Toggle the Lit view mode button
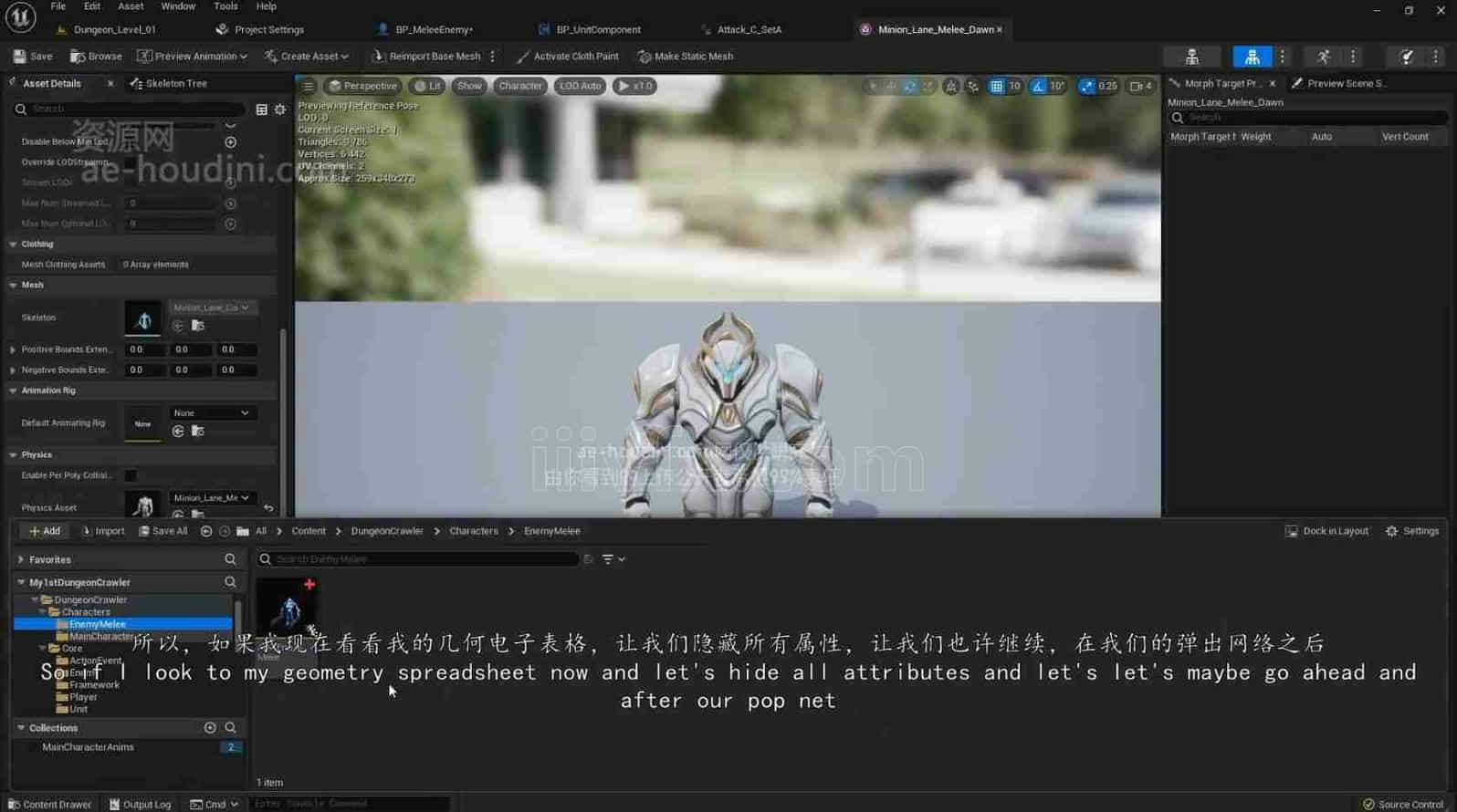Screen dimensions: 1457x812 (x=427, y=86)
